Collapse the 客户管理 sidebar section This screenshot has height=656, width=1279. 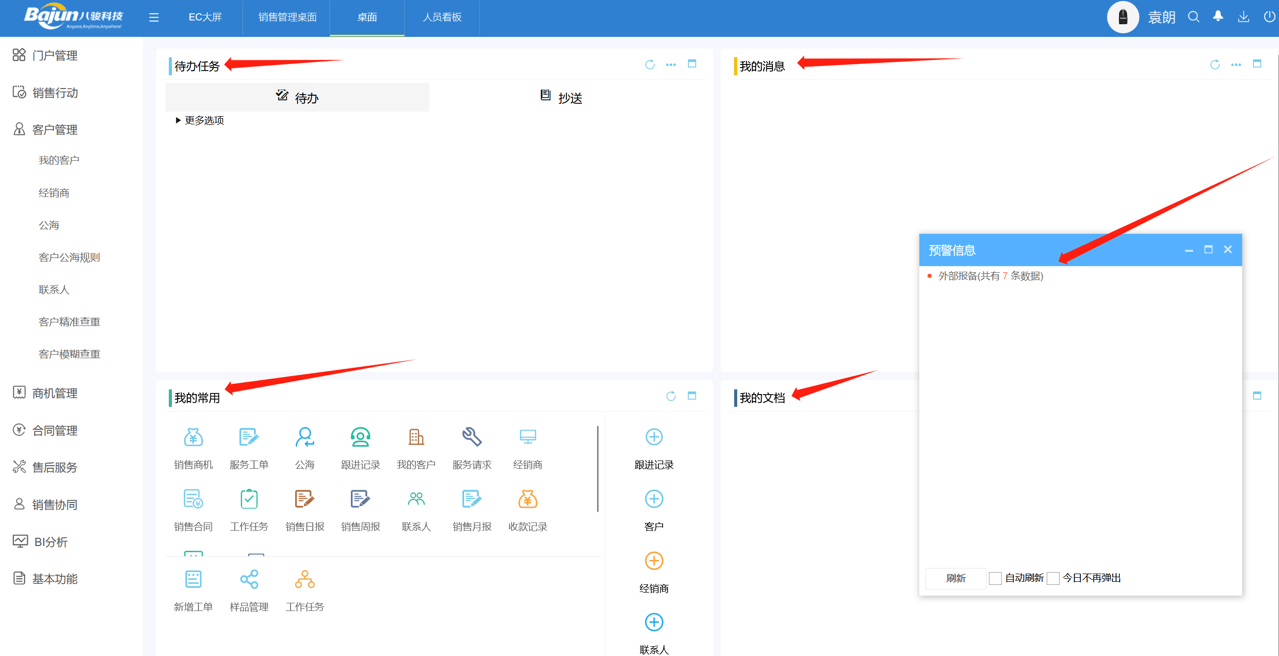(x=55, y=130)
